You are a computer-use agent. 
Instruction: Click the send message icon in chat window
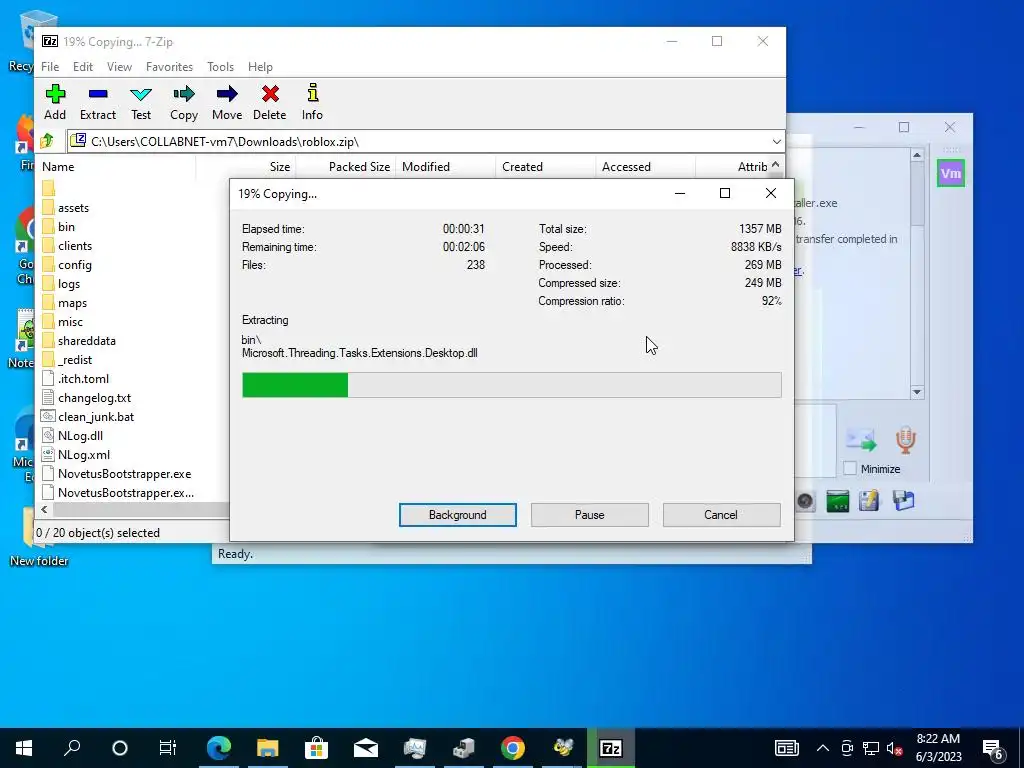861,440
